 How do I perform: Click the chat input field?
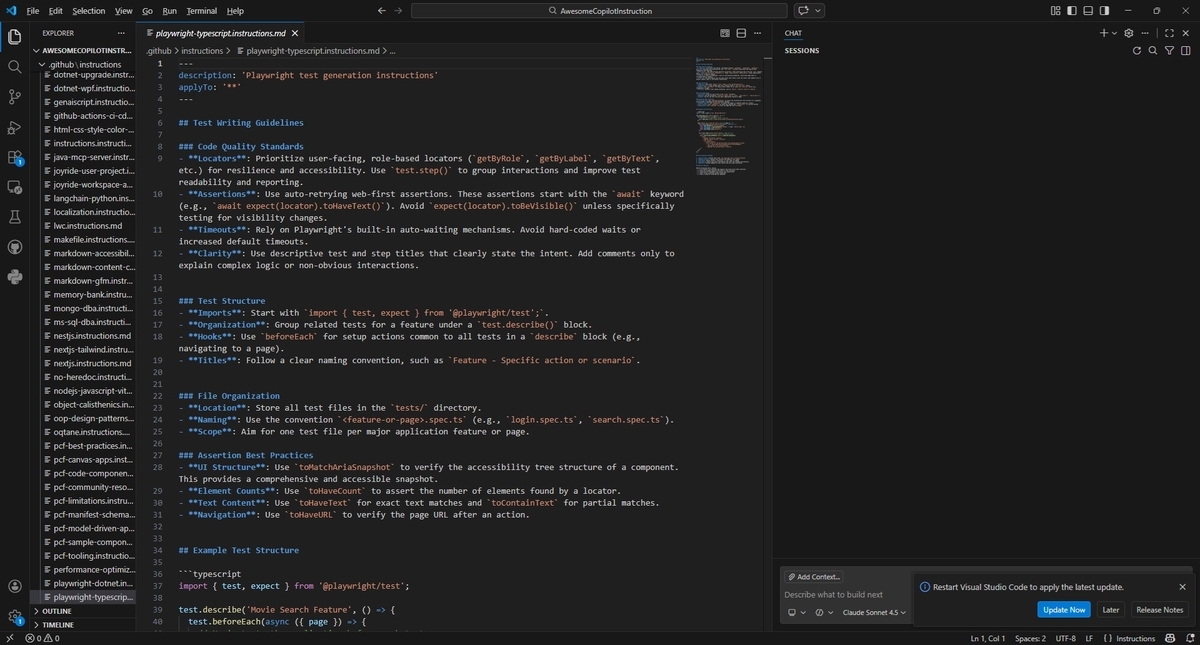coord(845,594)
